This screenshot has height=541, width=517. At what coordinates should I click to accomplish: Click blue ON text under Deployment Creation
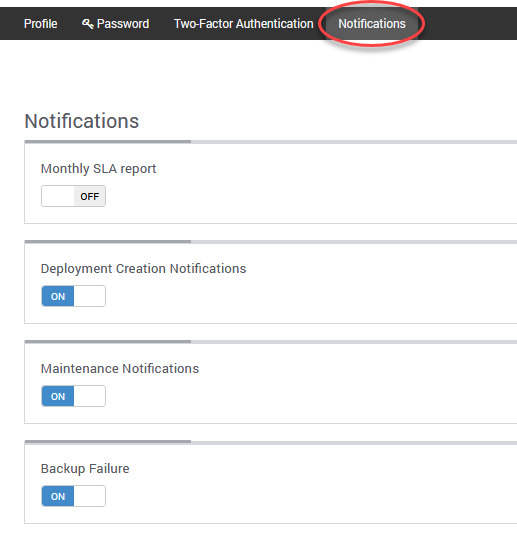click(58, 296)
